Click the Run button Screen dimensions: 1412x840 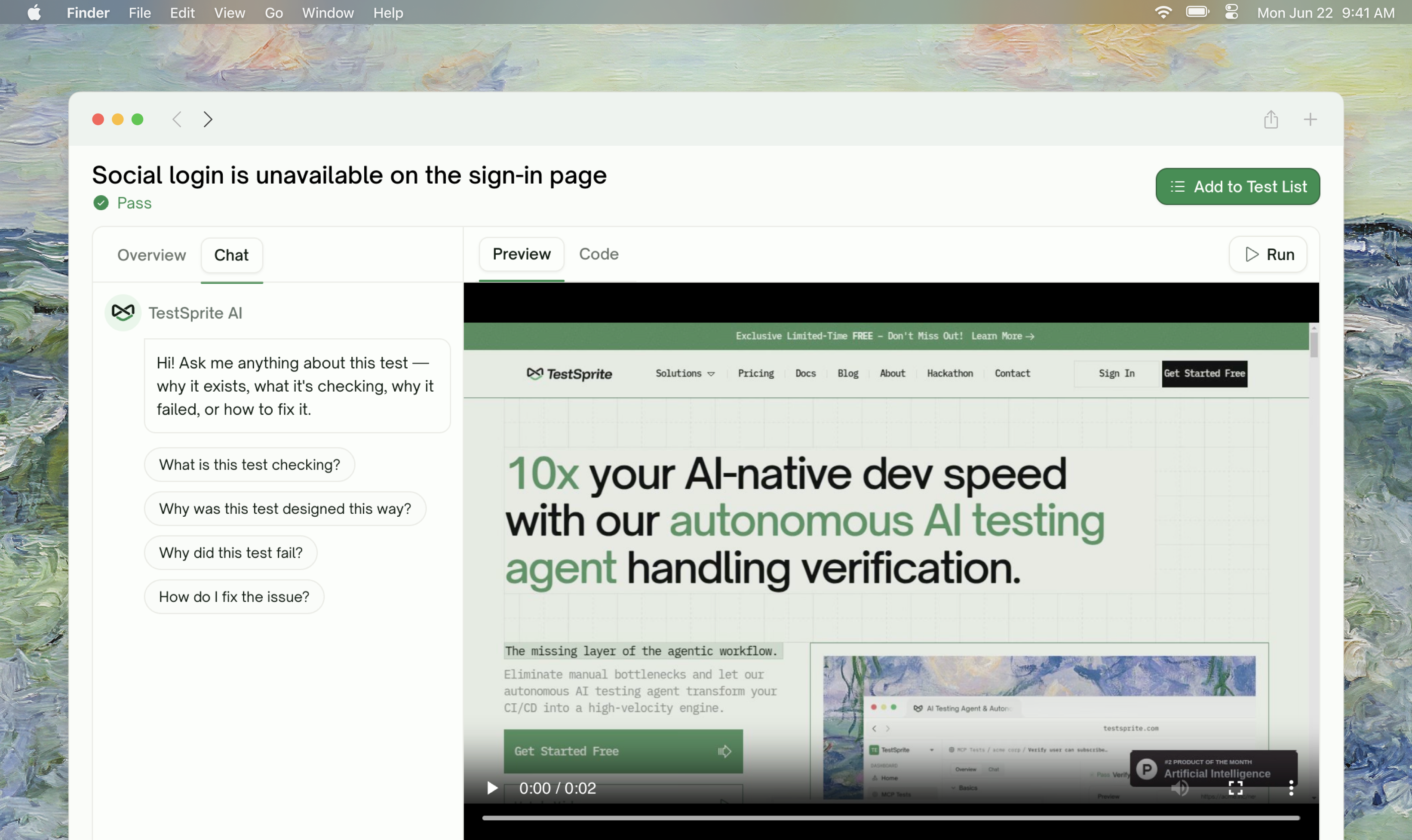pos(1268,255)
